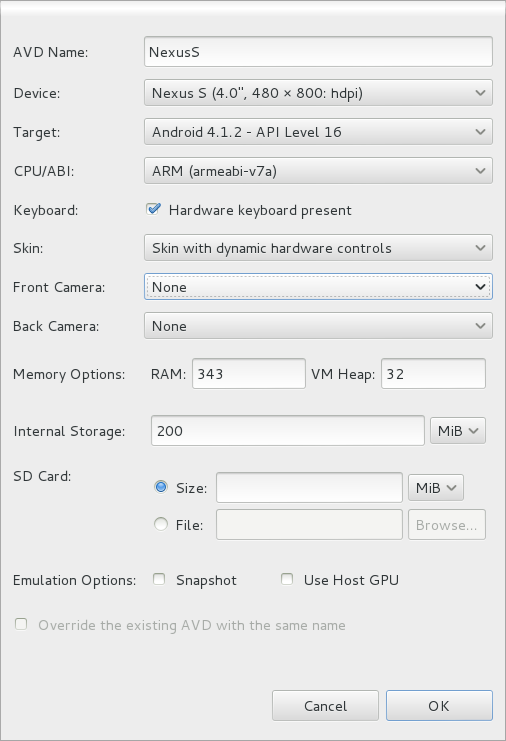Toggle Override the existing AVD checkbox
The image size is (506, 741).
(21, 624)
